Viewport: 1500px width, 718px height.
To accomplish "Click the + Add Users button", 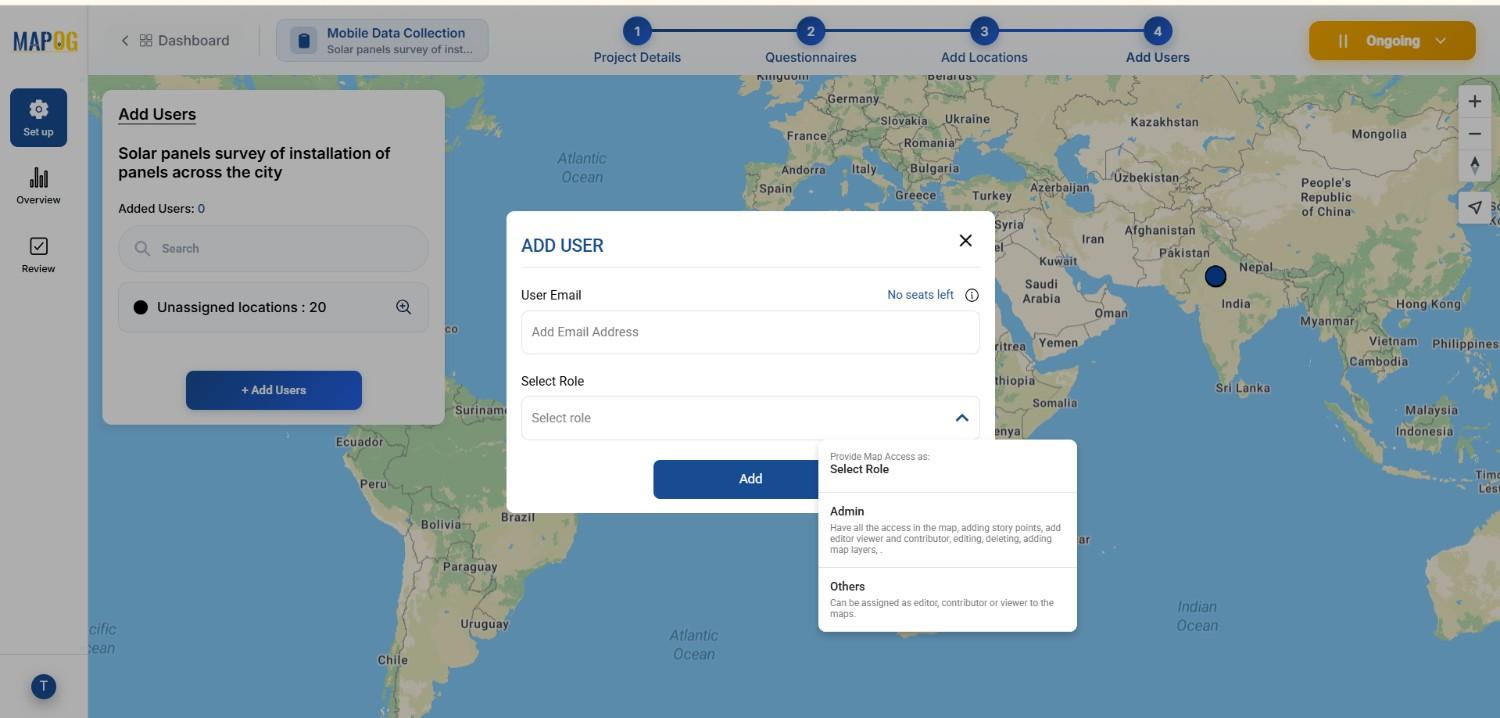I will pos(273,389).
